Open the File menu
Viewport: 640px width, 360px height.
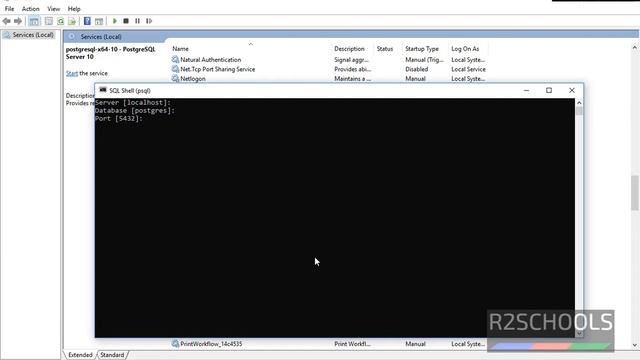9,9
